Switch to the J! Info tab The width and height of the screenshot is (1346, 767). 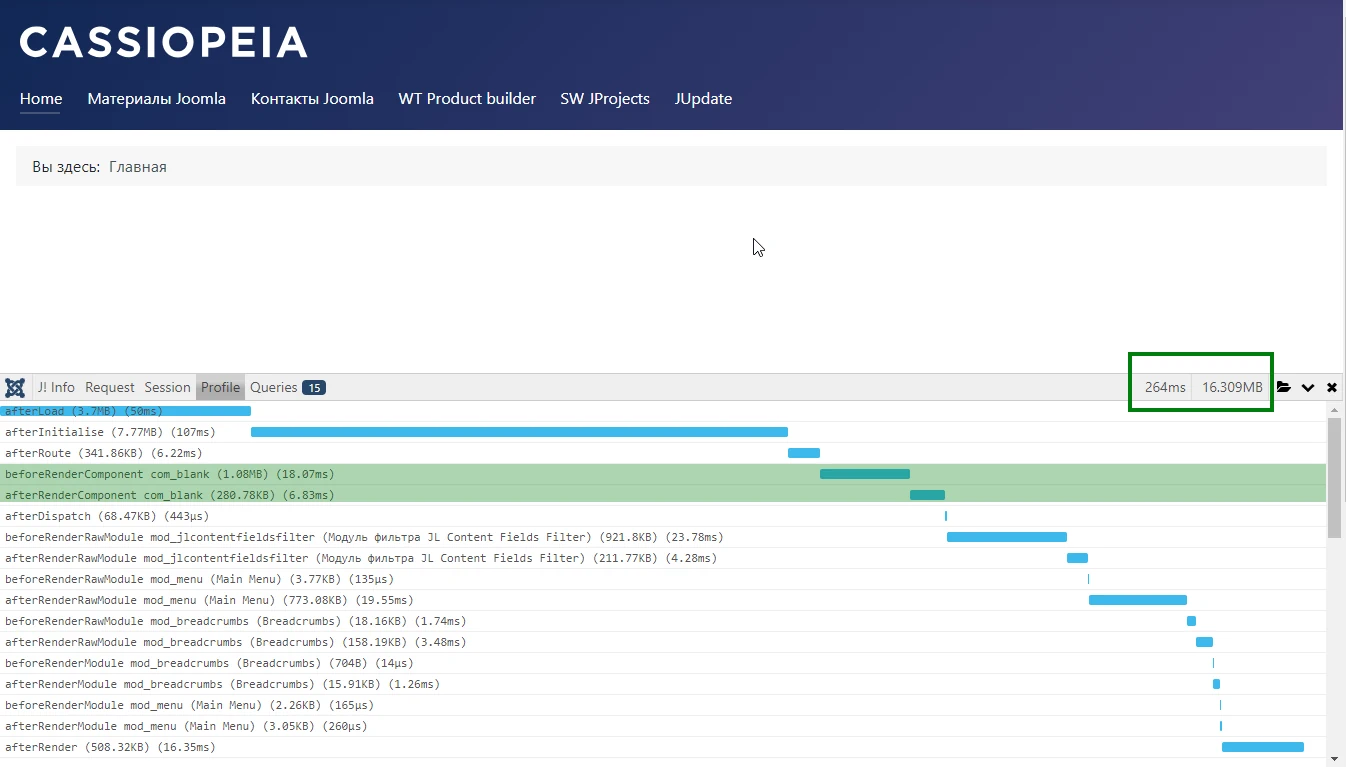[56, 388]
